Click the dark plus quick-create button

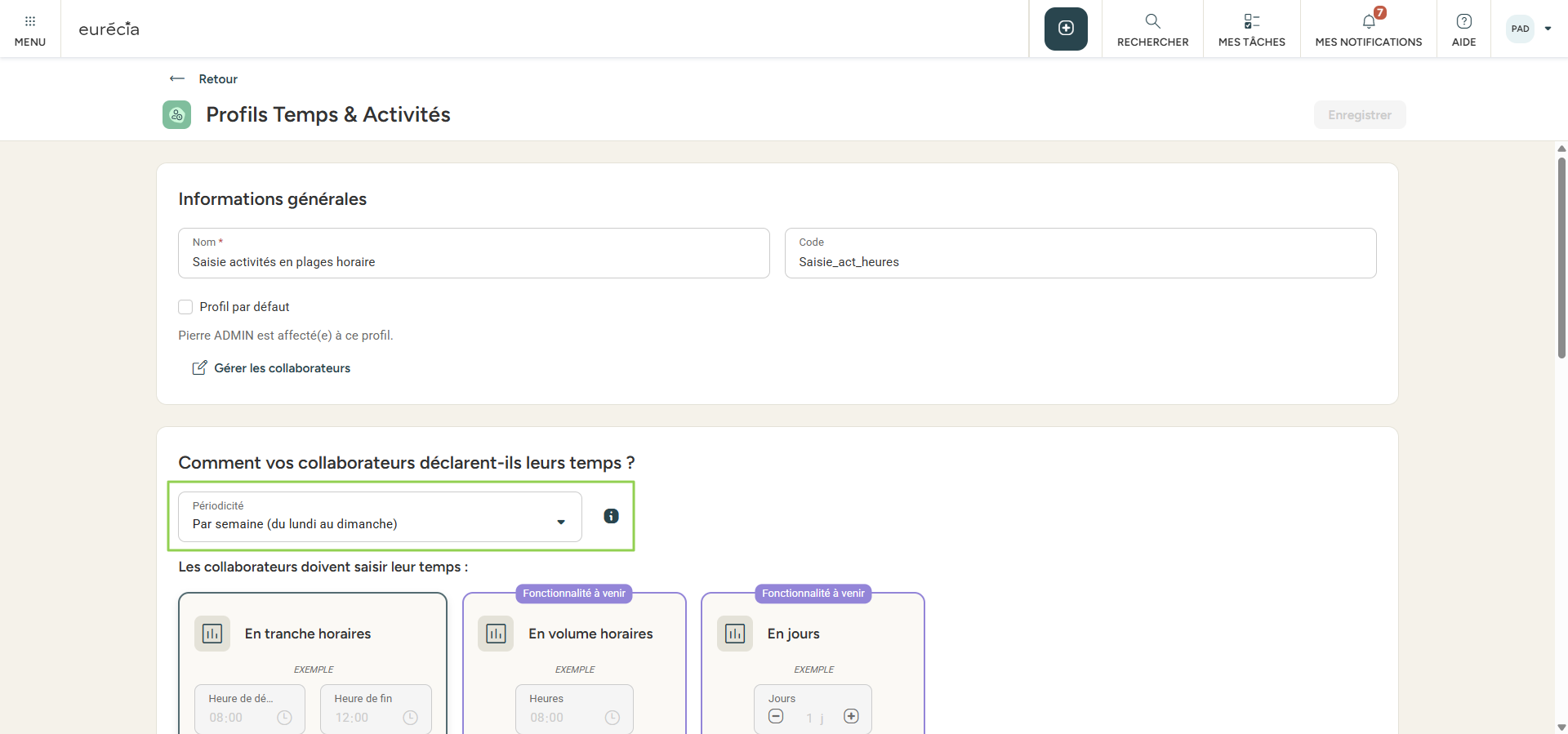[x=1066, y=29]
